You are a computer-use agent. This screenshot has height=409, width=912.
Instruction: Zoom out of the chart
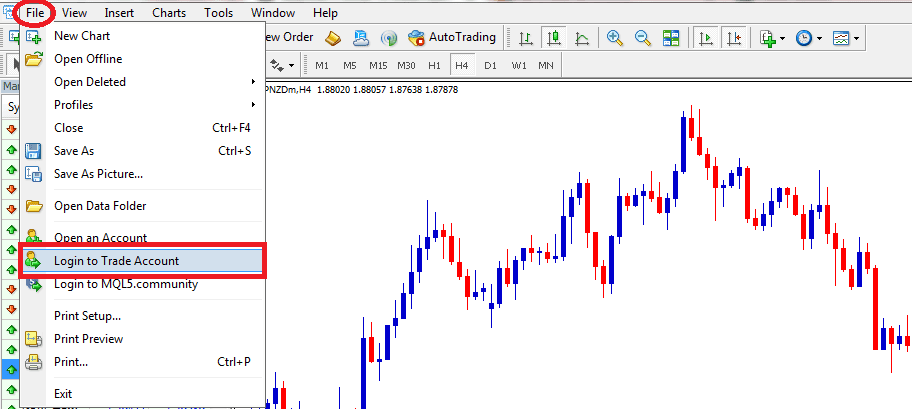(643, 38)
